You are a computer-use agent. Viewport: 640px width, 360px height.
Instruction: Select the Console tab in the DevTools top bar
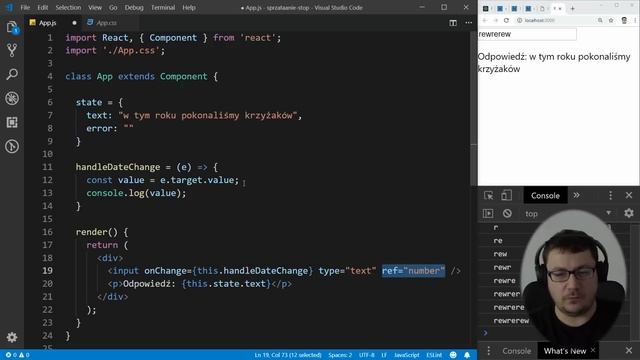pyautogui.click(x=545, y=196)
